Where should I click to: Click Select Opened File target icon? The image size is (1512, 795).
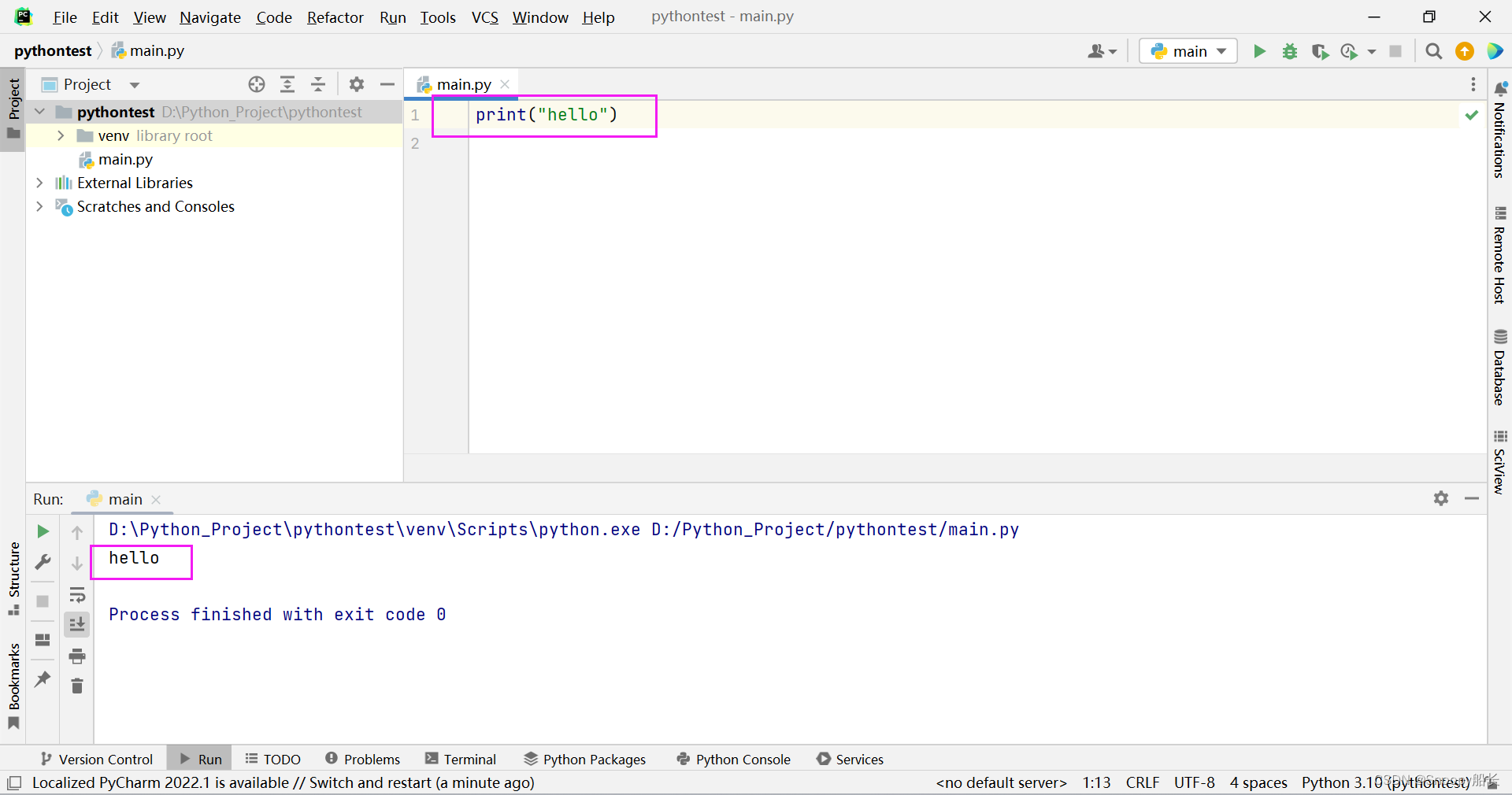(x=257, y=84)
